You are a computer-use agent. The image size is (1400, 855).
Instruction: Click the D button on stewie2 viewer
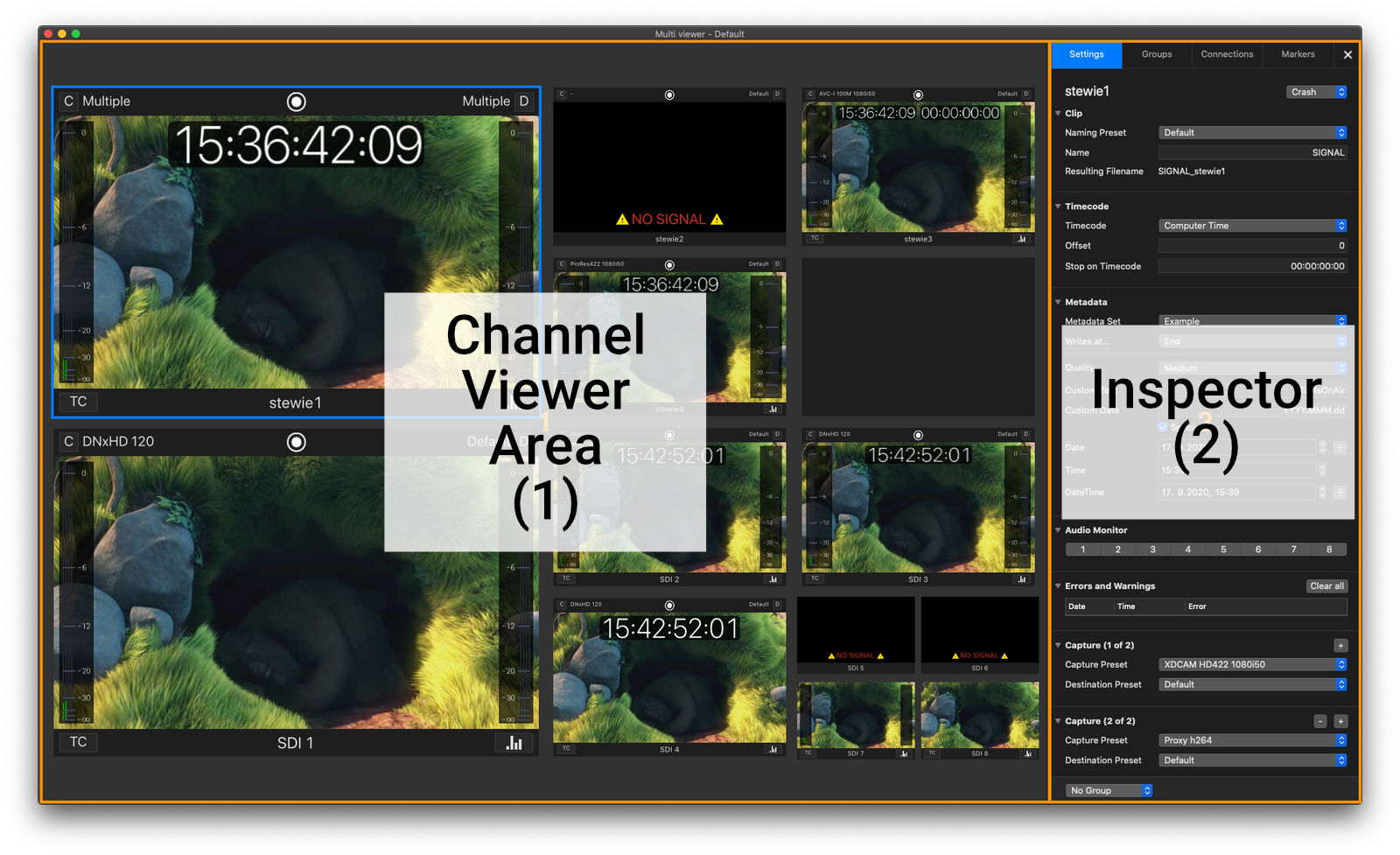pyautogui.click(x=777, y=94)
